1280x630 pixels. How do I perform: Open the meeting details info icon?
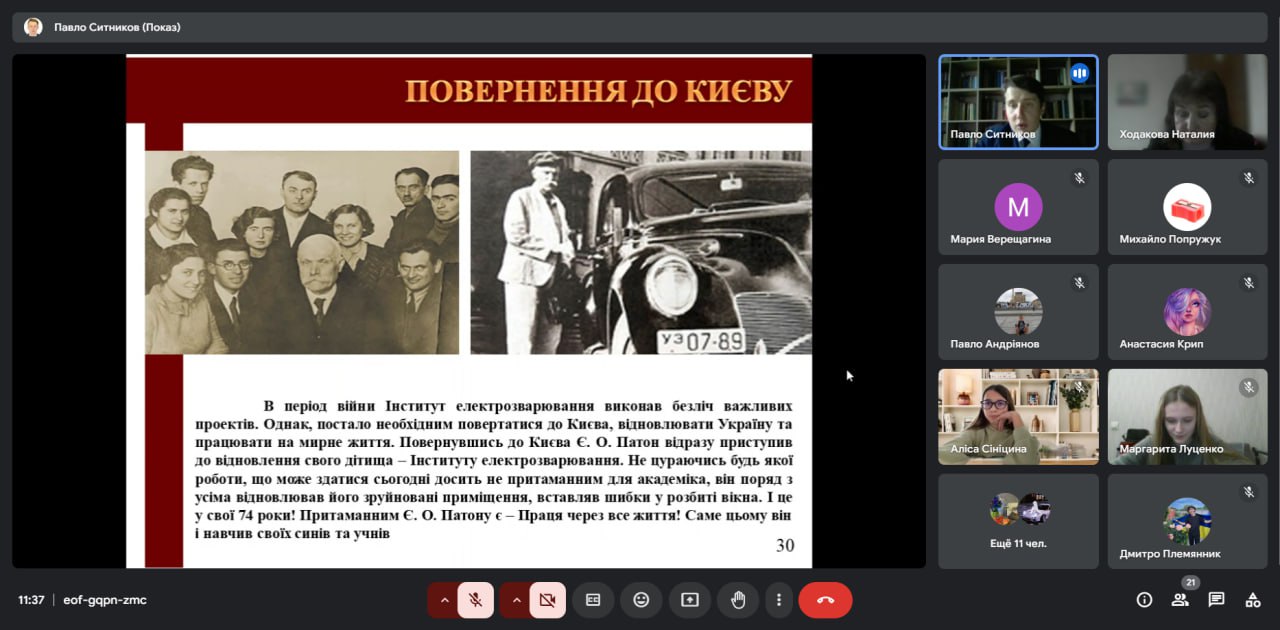coord(1144,600)
